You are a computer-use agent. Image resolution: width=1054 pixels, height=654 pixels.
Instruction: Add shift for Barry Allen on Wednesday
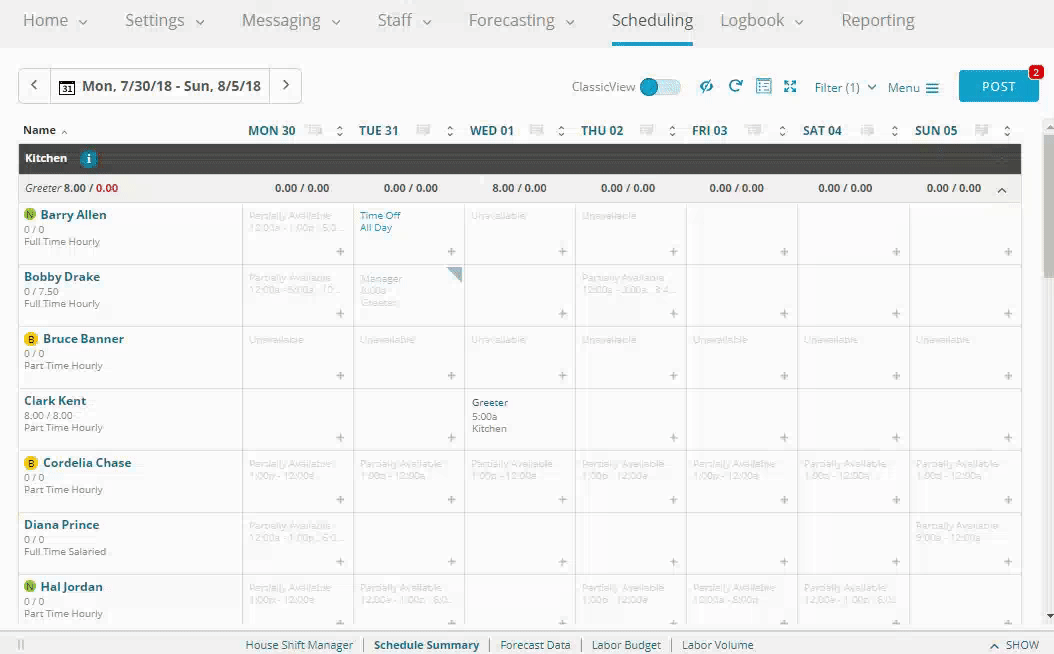tap(562, 252)
